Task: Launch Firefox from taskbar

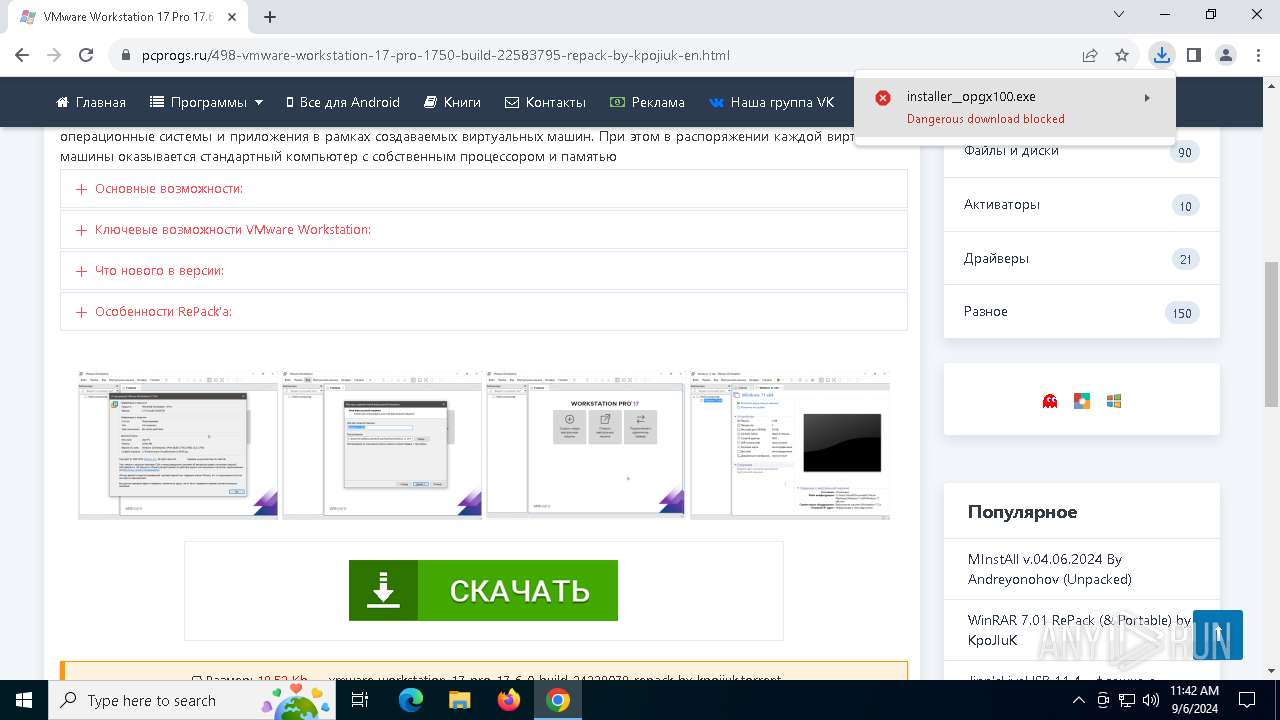Action: click(x=509, y=700)
